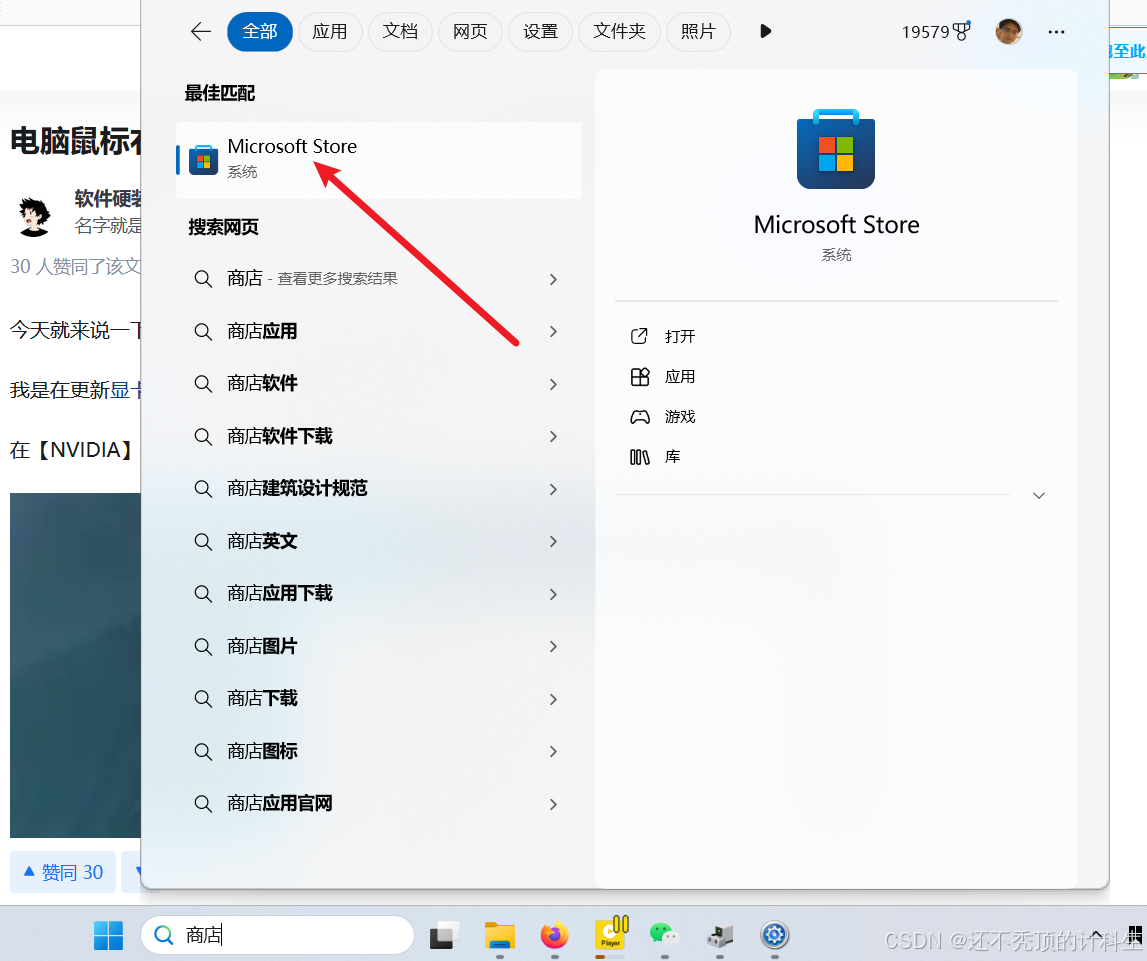Click the 打开 open-external icon
Image resolution: width=1147 pixels, height=961 pixels.
[639, 336]
